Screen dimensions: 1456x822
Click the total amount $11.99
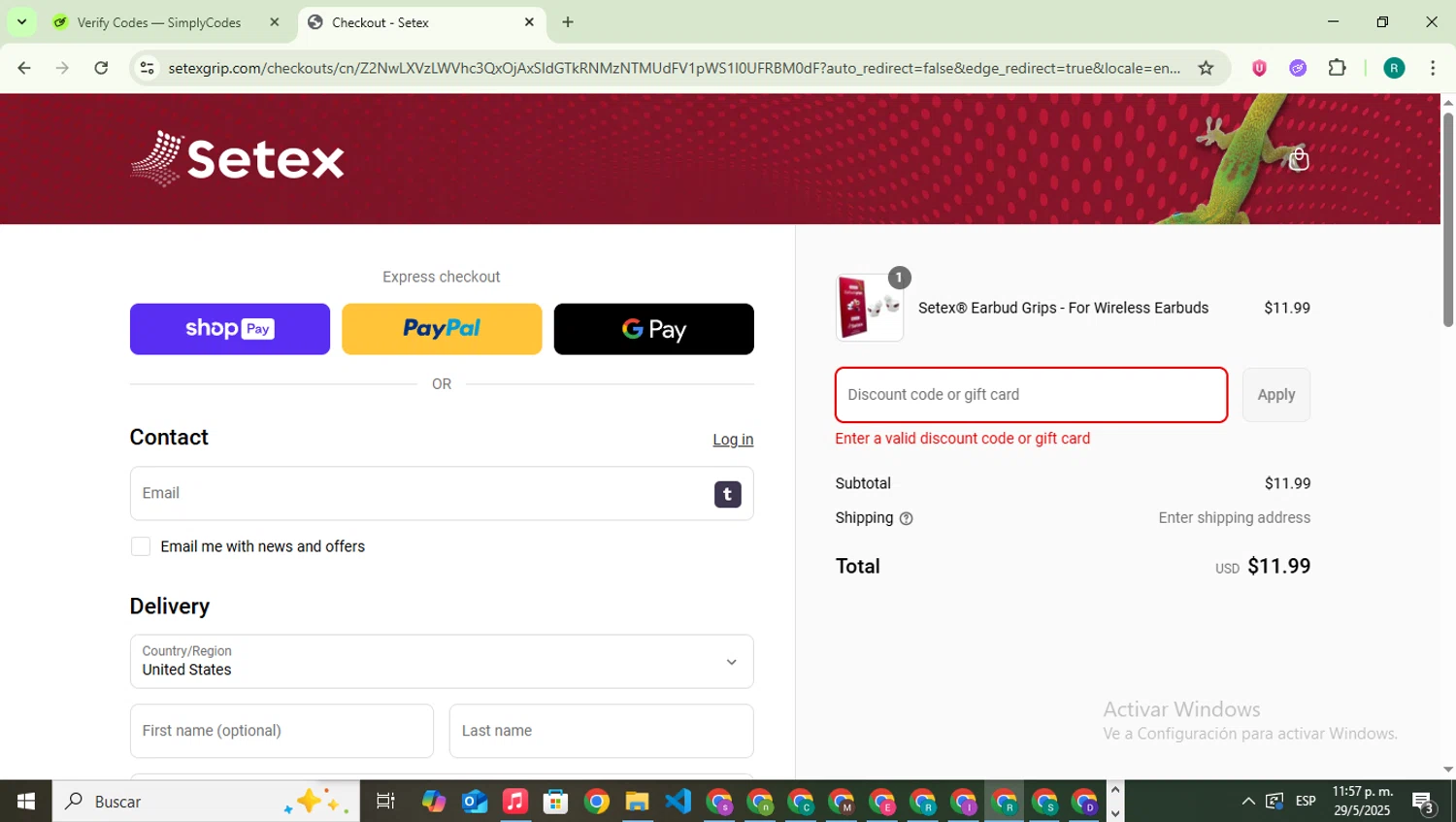tap(1278, 566)
